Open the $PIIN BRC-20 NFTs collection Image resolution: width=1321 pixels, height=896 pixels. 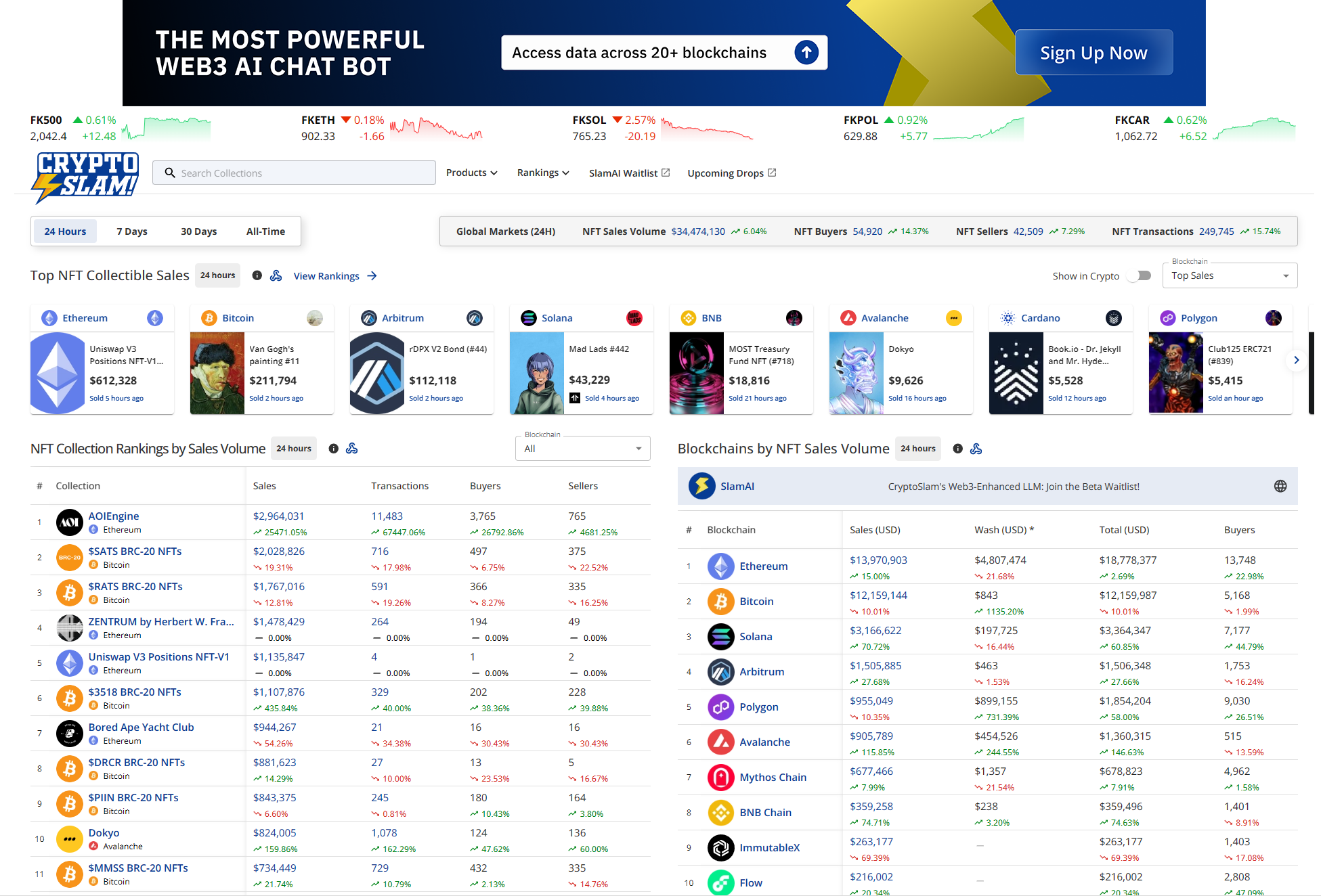coord(133,797)
